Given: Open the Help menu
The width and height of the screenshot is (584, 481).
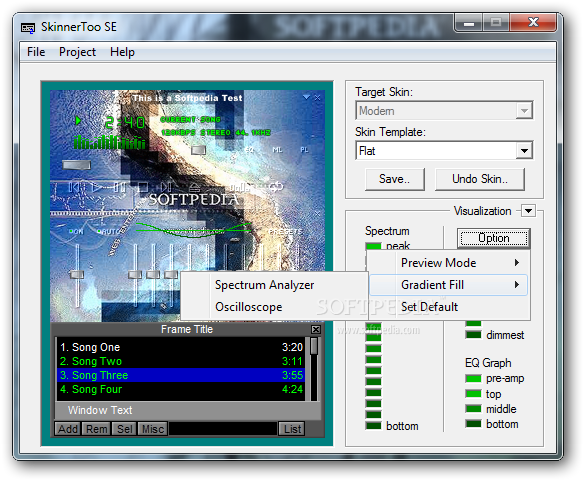Looking at the screenshot, I should pos(122,52).
